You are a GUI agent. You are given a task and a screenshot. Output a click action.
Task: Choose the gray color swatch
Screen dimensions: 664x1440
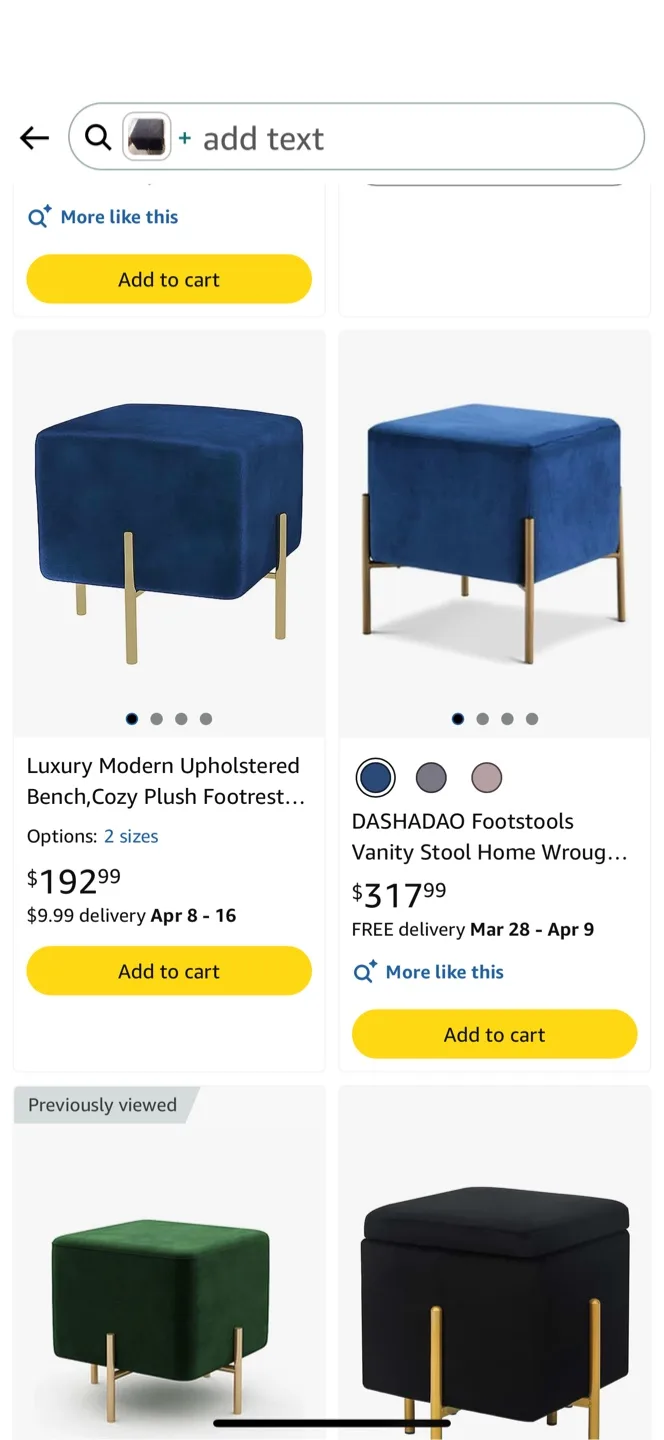[431, 777]
